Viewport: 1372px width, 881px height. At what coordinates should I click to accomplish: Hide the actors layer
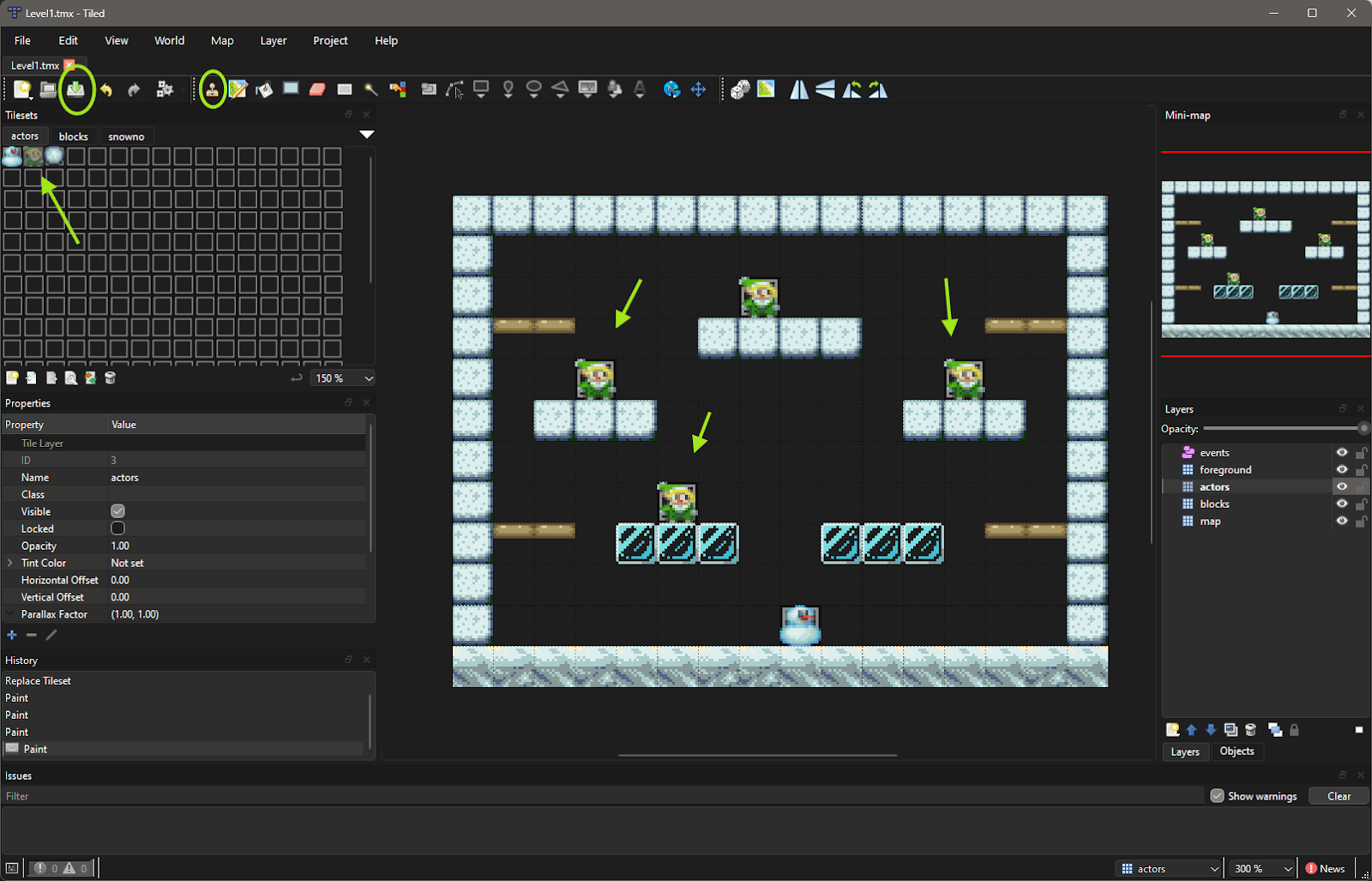[x=1342, y=487]
